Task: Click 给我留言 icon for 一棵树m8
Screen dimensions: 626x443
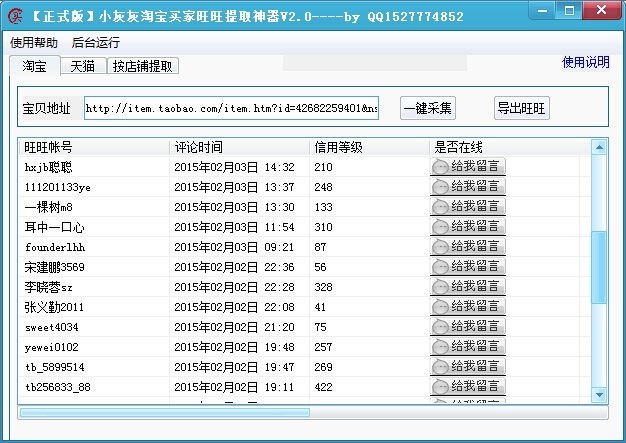Action: pyautogui.click(x=467, y=207)
